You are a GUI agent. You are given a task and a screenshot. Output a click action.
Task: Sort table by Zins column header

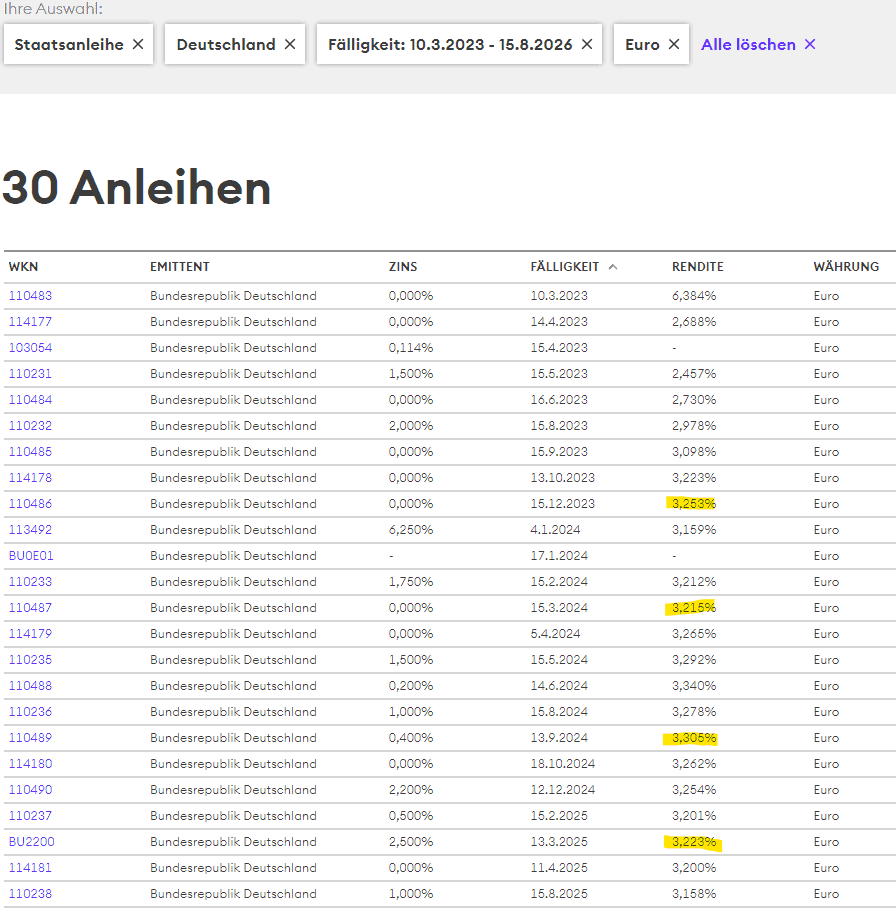click(403, 267)
